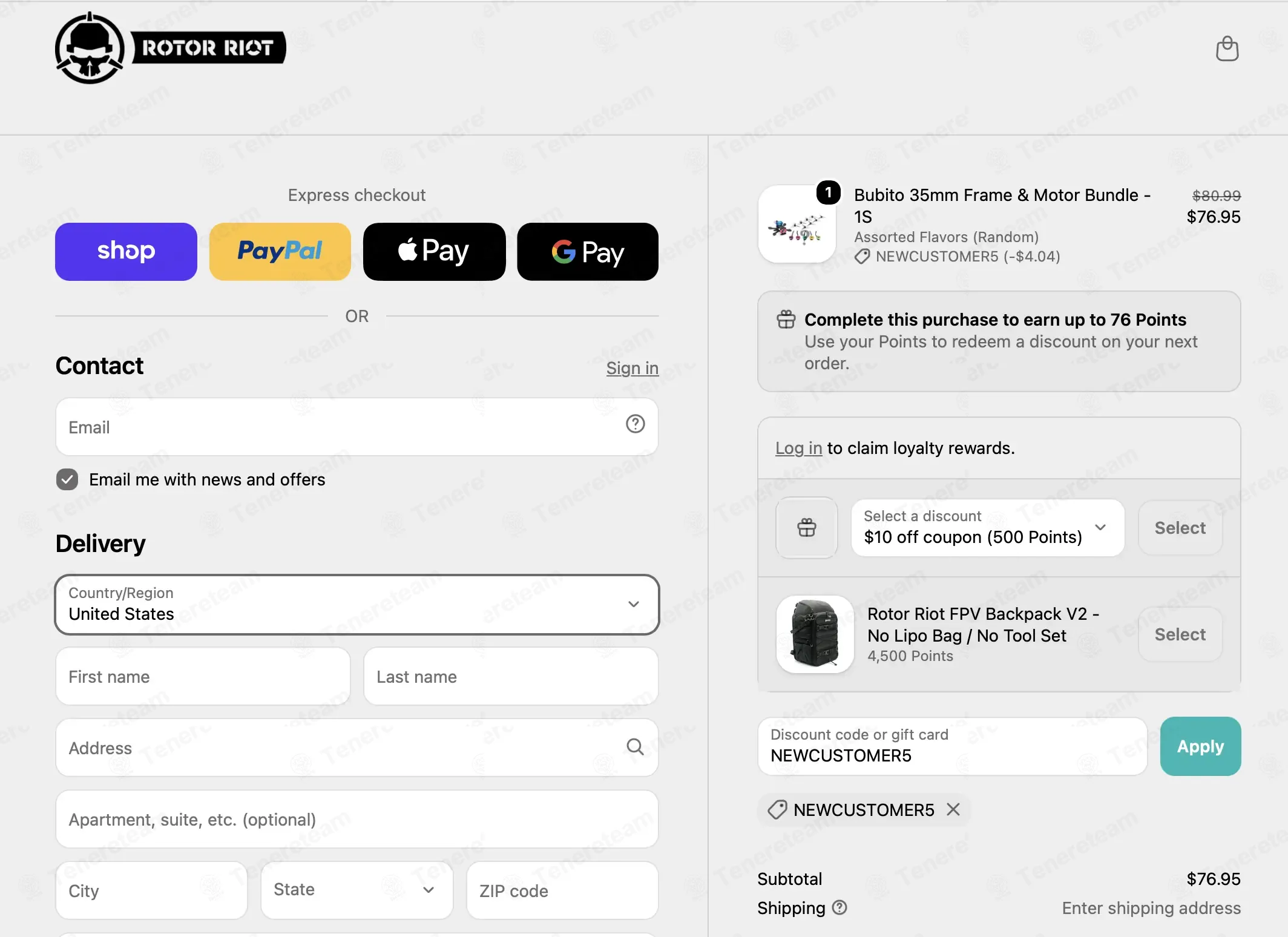Click the Last name field
Viewport: 1288px width, 937px height.
coord(511,676)
